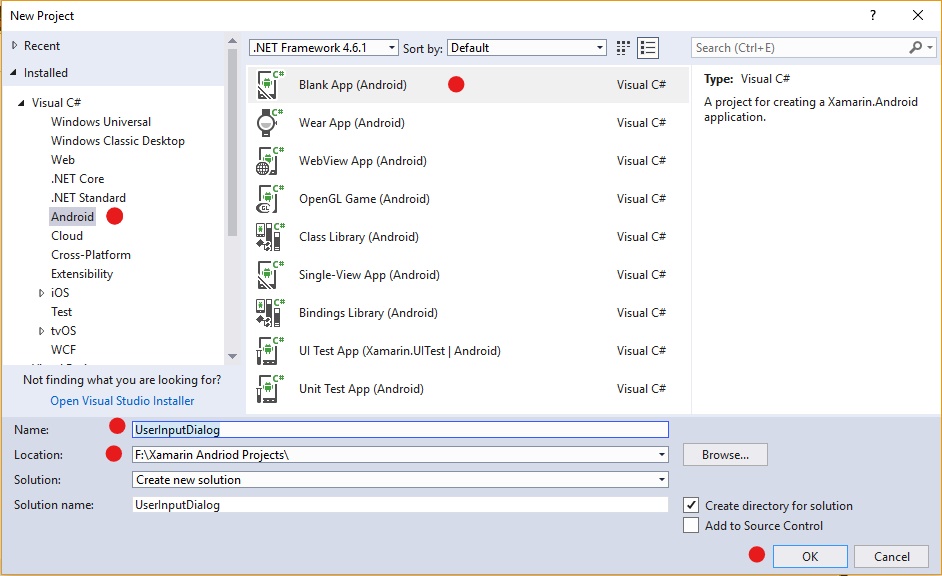
Task: Select the WCF category
Action: (x=63, y=350)
